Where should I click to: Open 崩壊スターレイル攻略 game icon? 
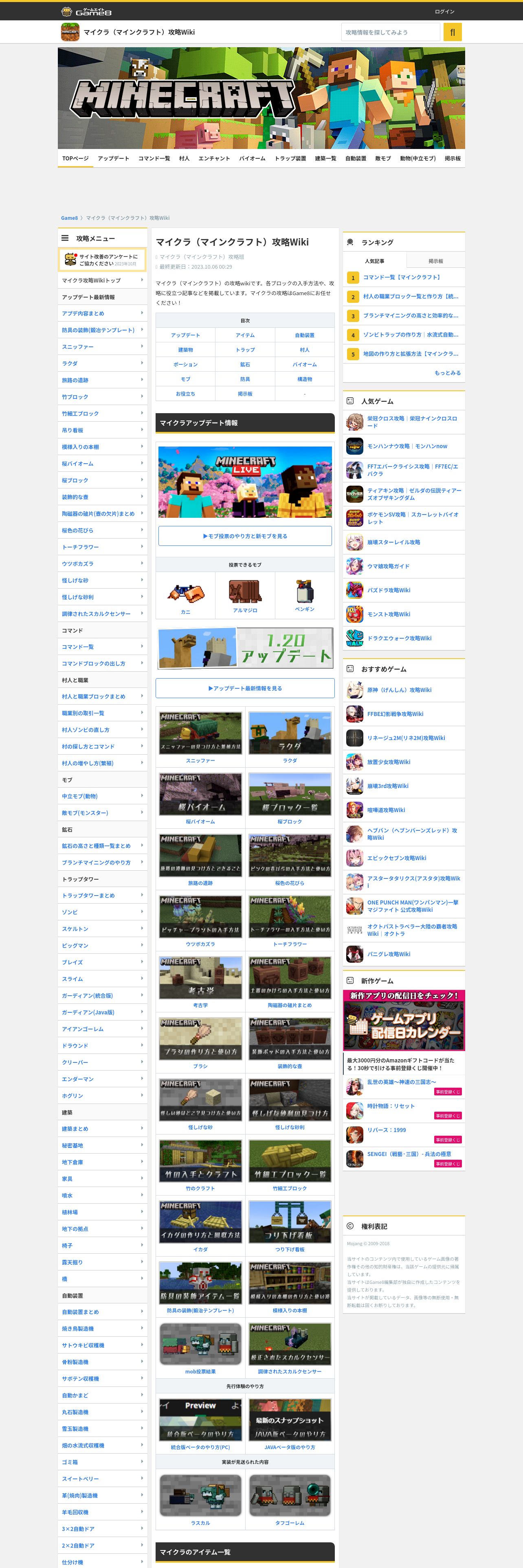point(354,542)
